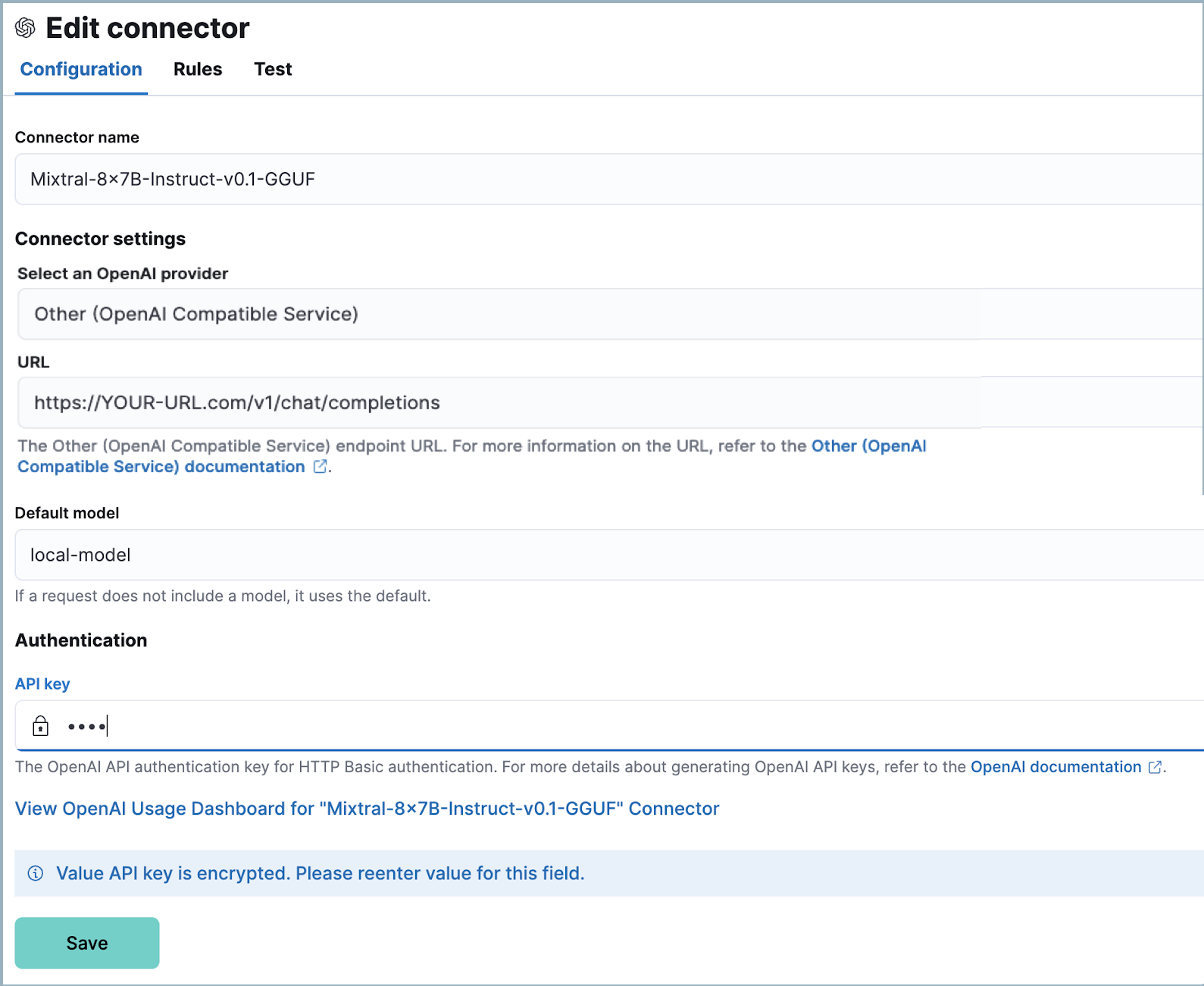Screen dimensions: 1204x986
Task: Click the Edit connector heading
Action: pyautogui.click(x=147, y=28)
